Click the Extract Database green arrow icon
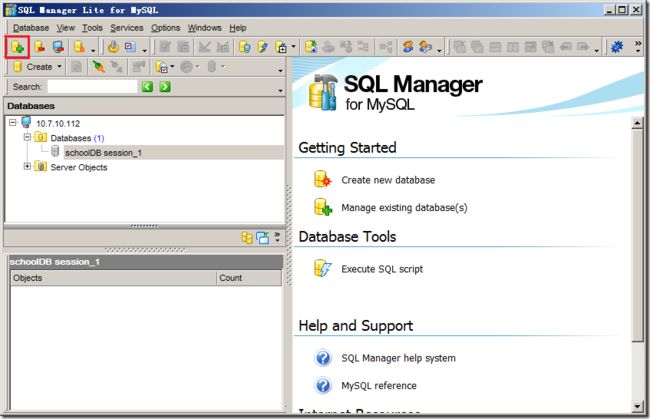This screenshot has height=419, width=650. click(311, 47)
